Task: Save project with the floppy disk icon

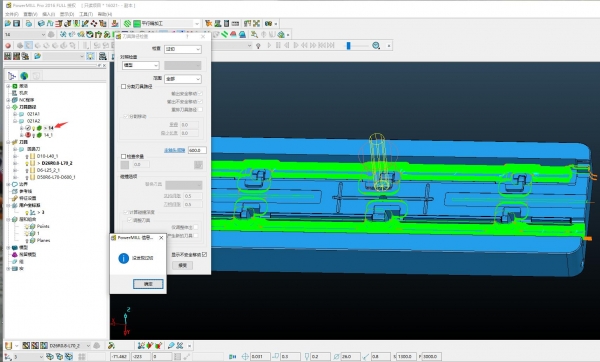Action: pyautogui.click(x=16, y=24)
